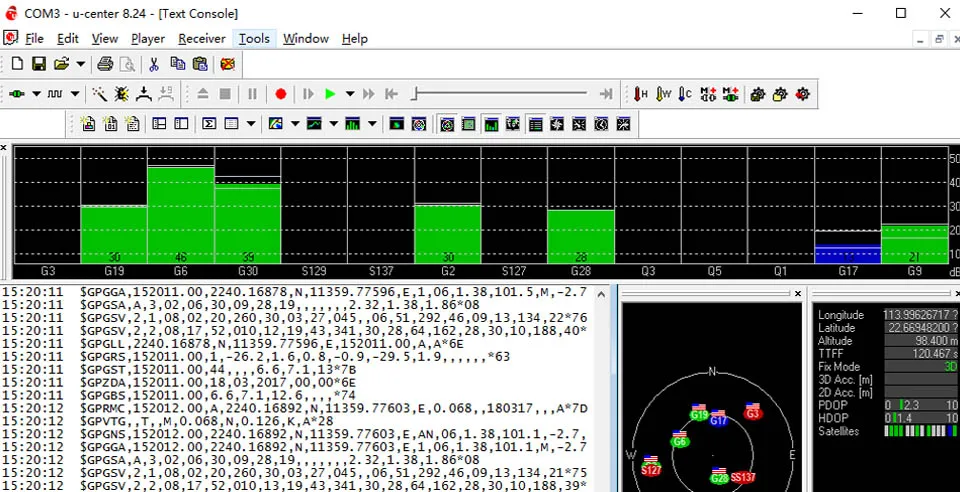This screenshot has height=492, width=960.
Task: Click the crossed-out clear-all toolbar icon
Action: tap(228, 64)
